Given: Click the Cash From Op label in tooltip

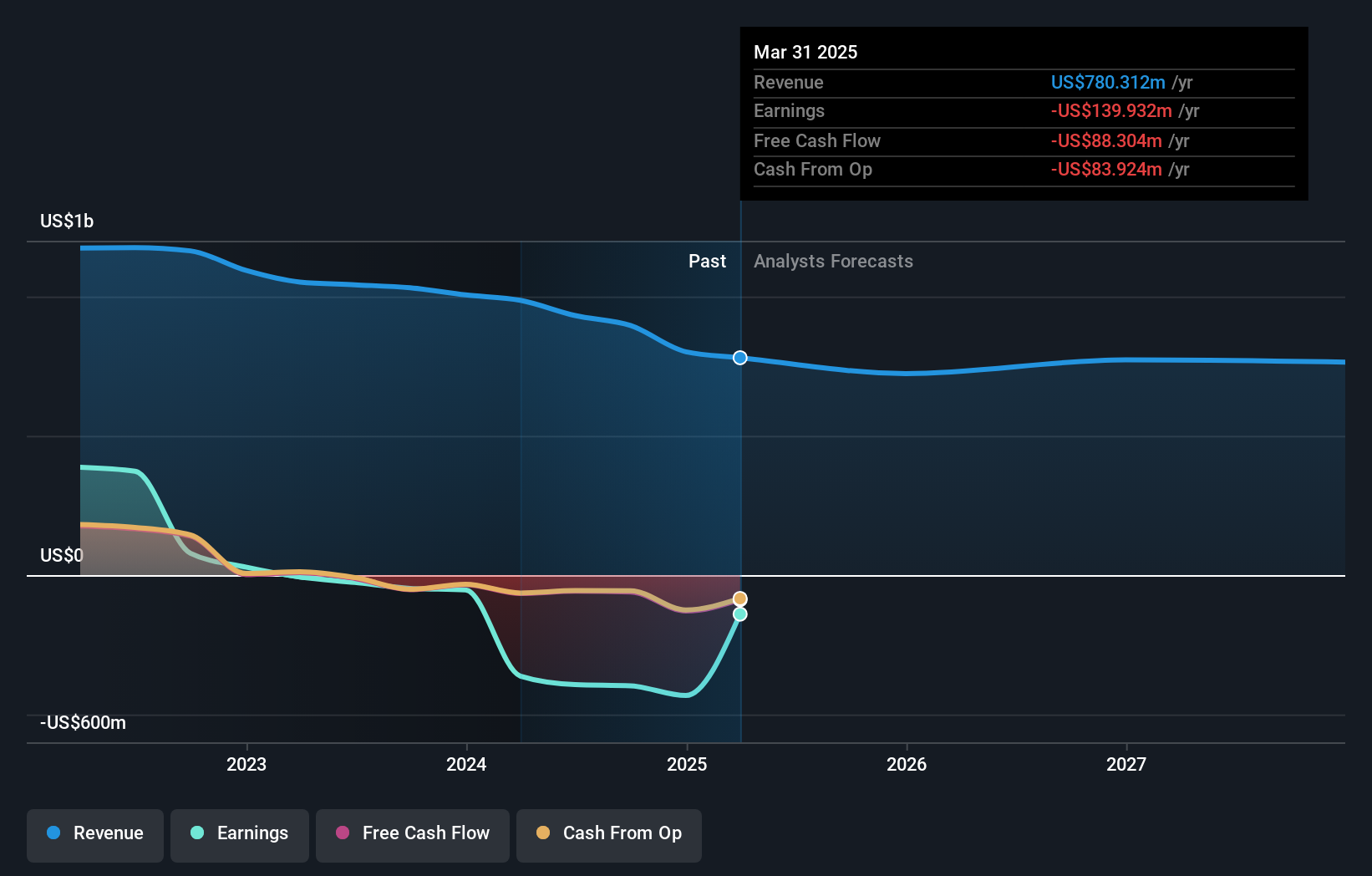Looking at the screenshot, I should tap(813, 169).
